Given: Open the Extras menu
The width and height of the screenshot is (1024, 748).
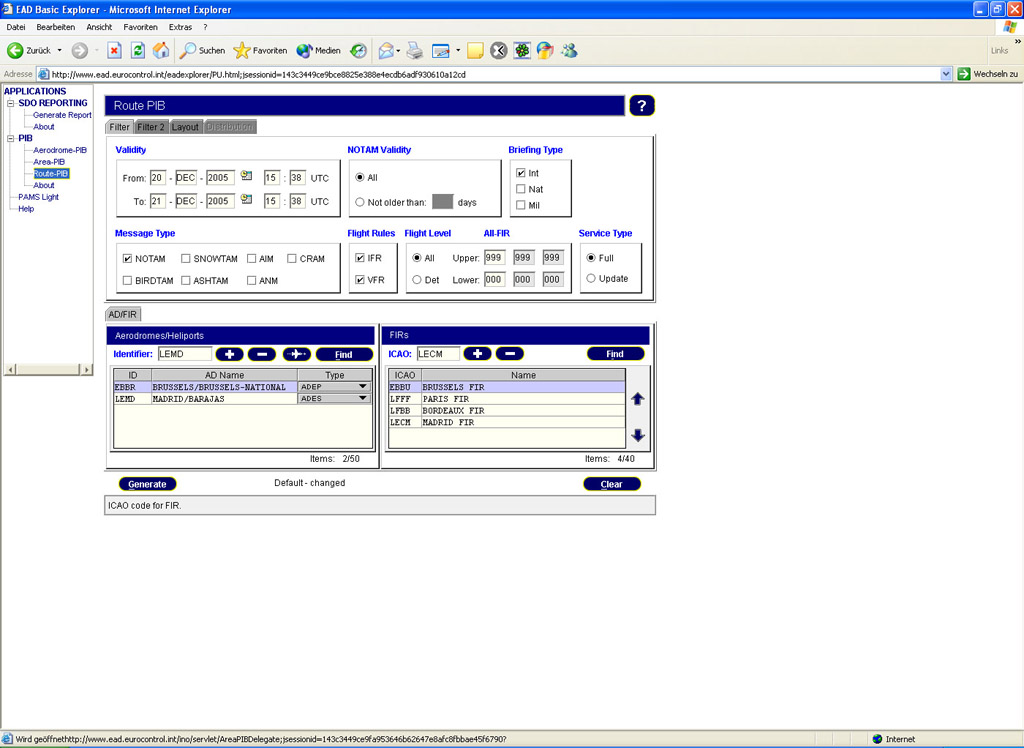Looking at the screenshot, I should pos(180,27).
